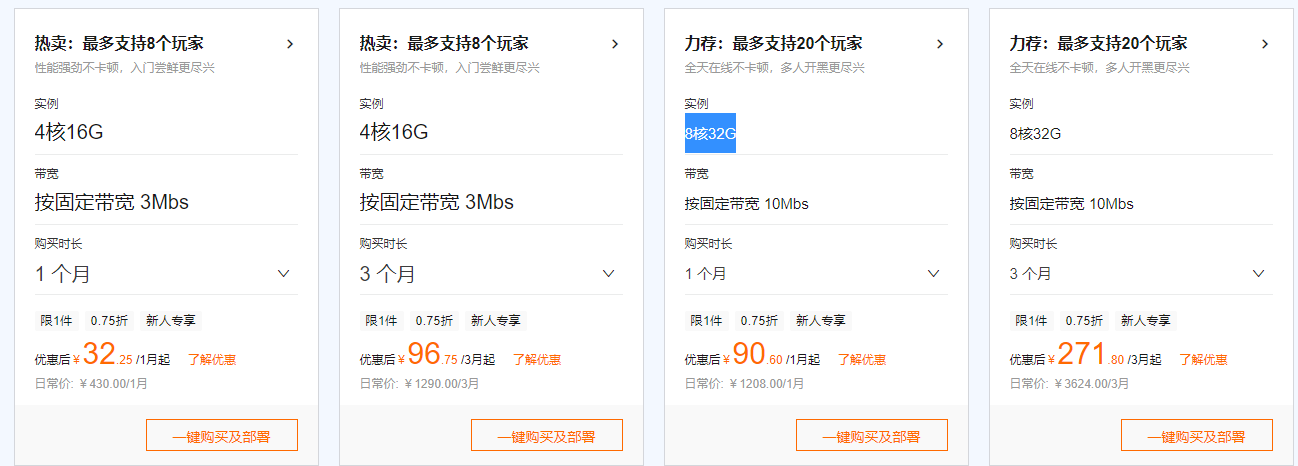Open the 热卖 title of the ¥96.75 plan
This screenshot has width=1298, height=466.
pos(444,44)
